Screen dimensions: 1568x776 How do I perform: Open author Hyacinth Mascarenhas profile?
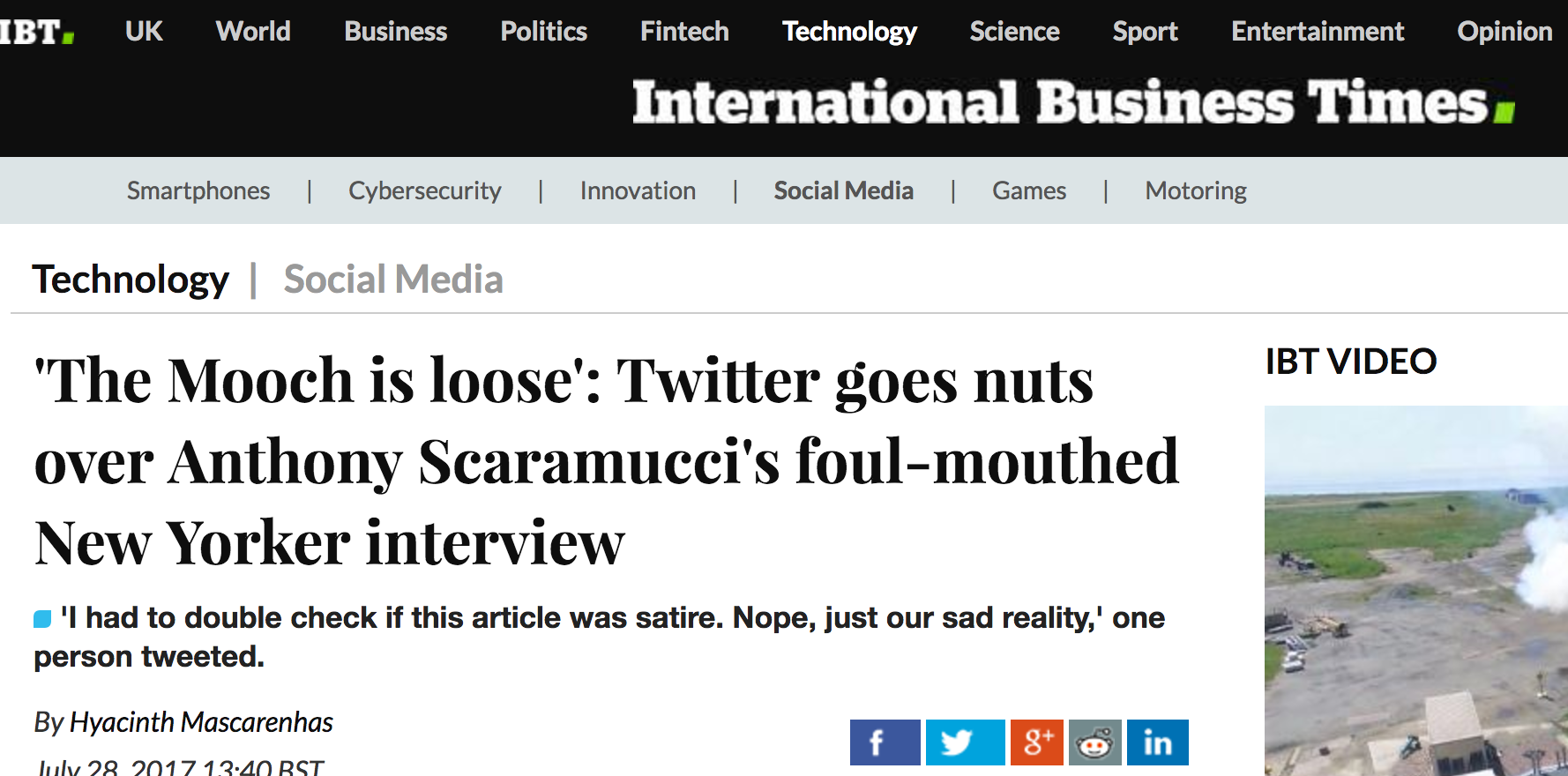[201, 722]
